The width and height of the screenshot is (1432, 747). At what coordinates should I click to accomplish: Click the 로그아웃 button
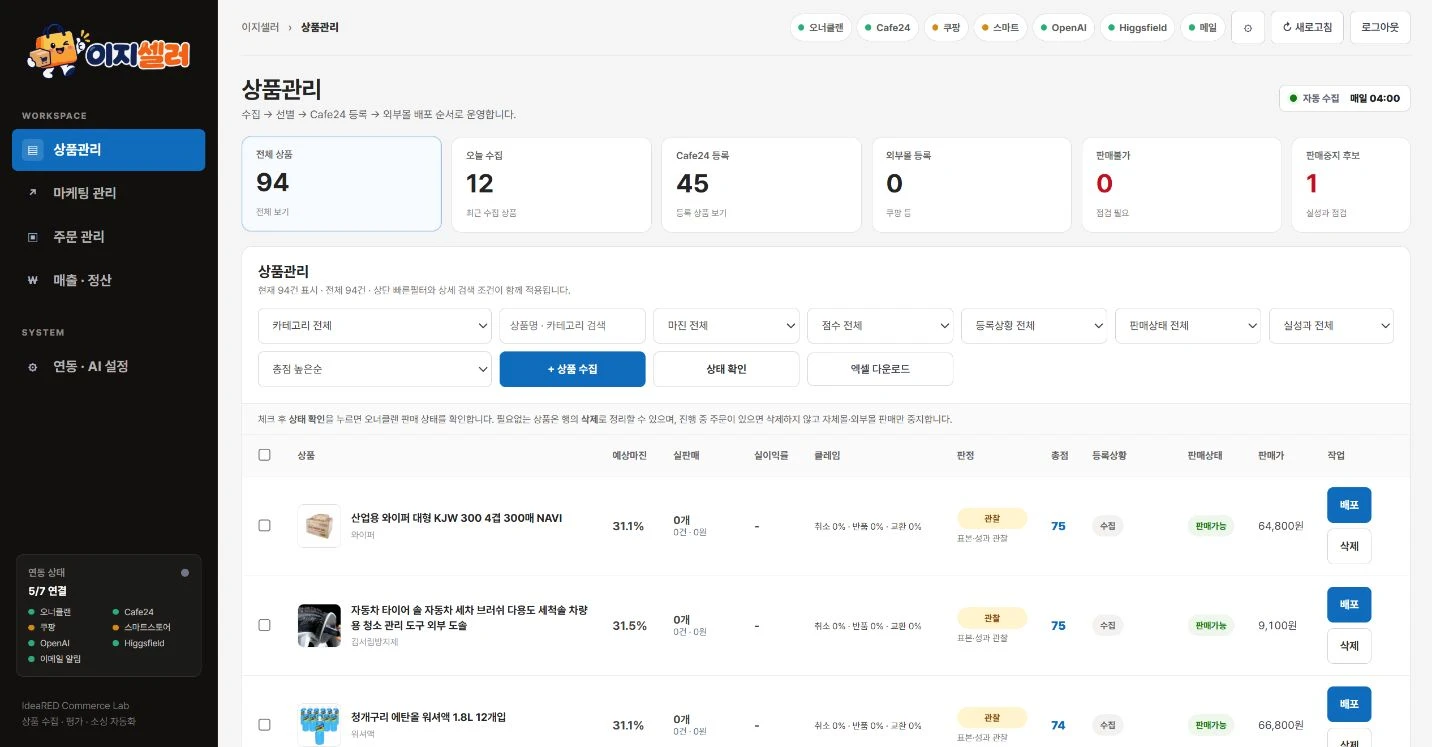click(1380, 28)
